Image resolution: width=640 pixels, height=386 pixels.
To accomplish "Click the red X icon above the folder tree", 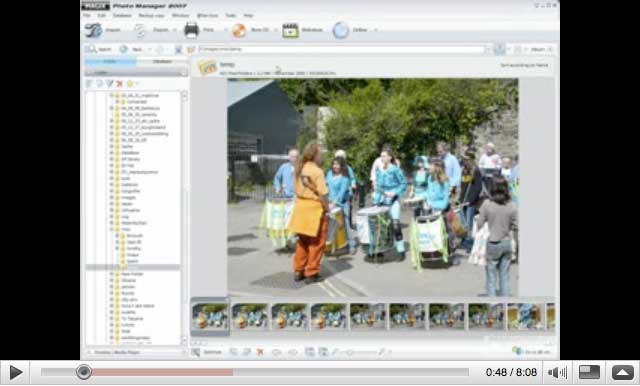I will (120, 84).
